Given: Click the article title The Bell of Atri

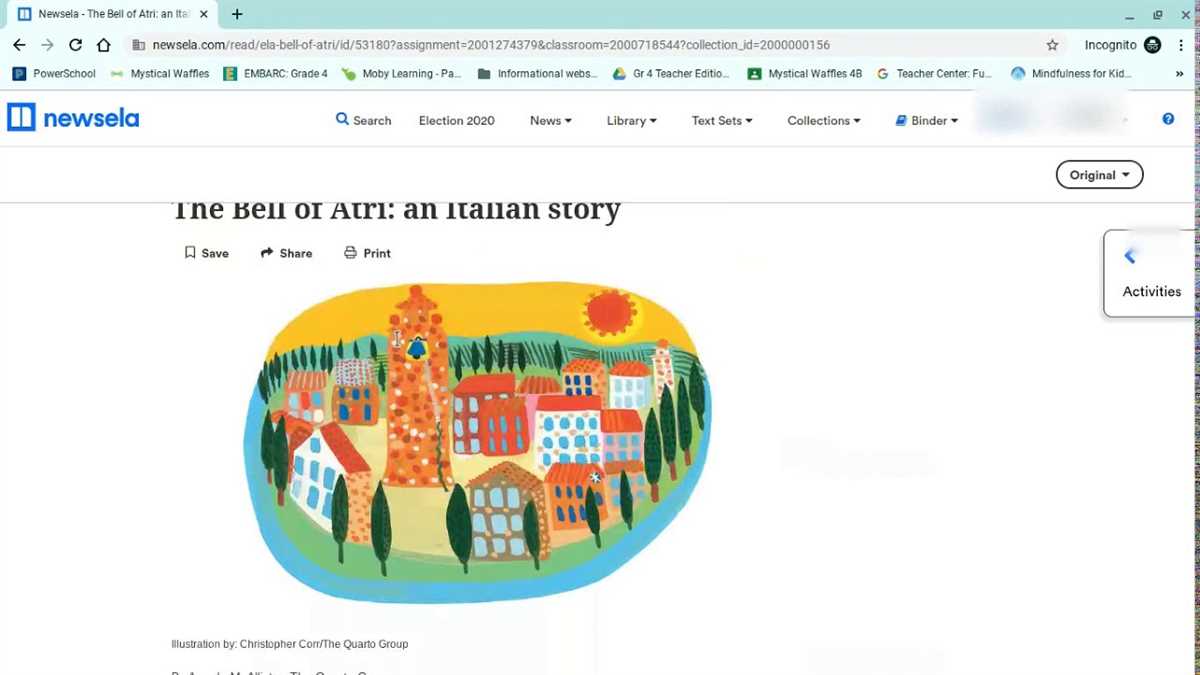Looking at the screenshot, I should click(x=397, y=212).
